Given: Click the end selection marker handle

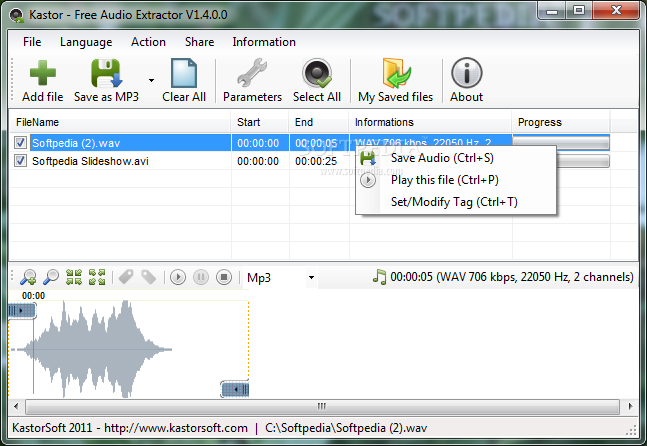Looking at the screenshot, I should [x=235, y=389].
